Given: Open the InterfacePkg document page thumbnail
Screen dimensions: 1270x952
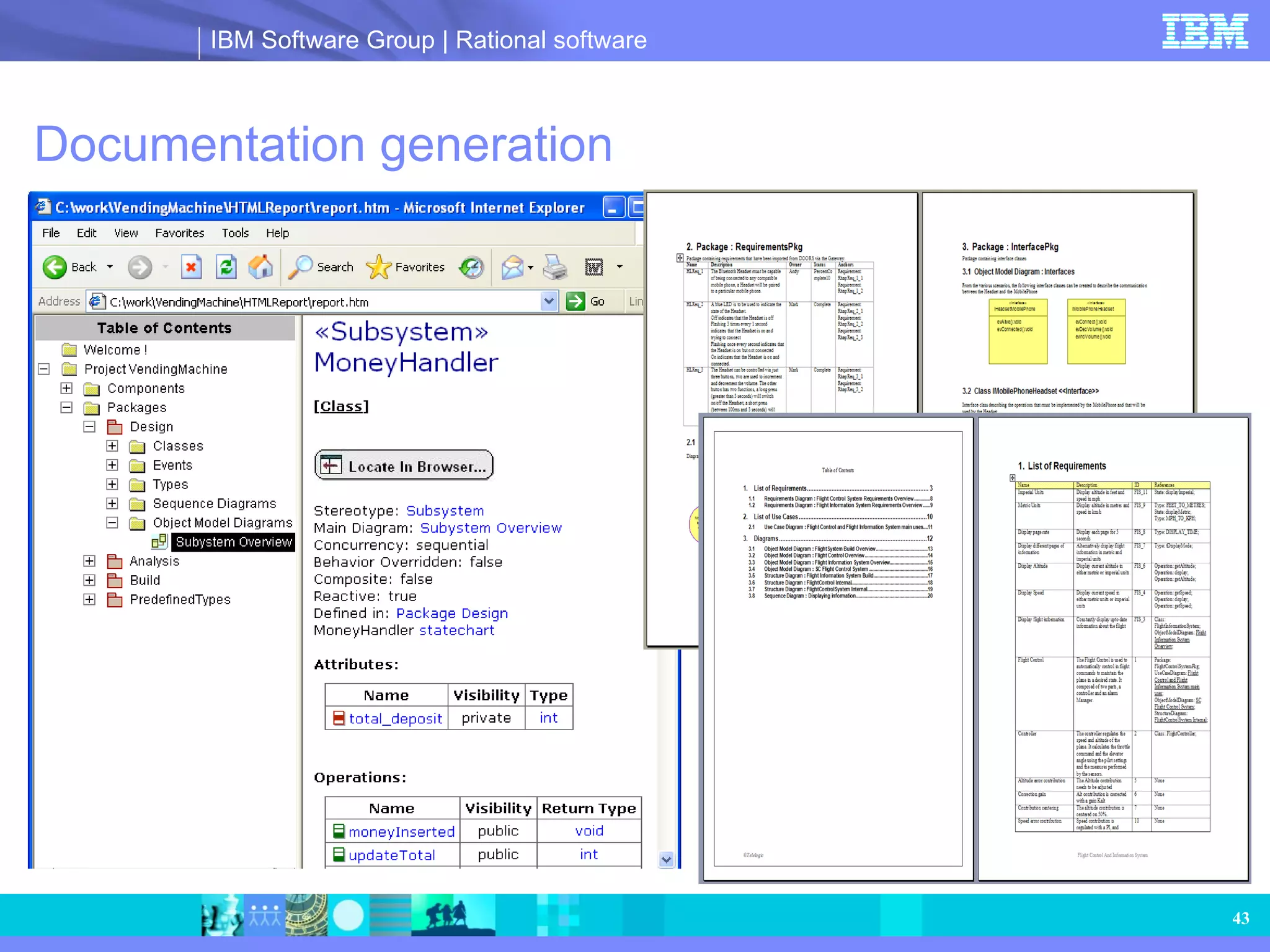Looking at the screenshot, I should pyautogui.click(x=1058, y=302).
